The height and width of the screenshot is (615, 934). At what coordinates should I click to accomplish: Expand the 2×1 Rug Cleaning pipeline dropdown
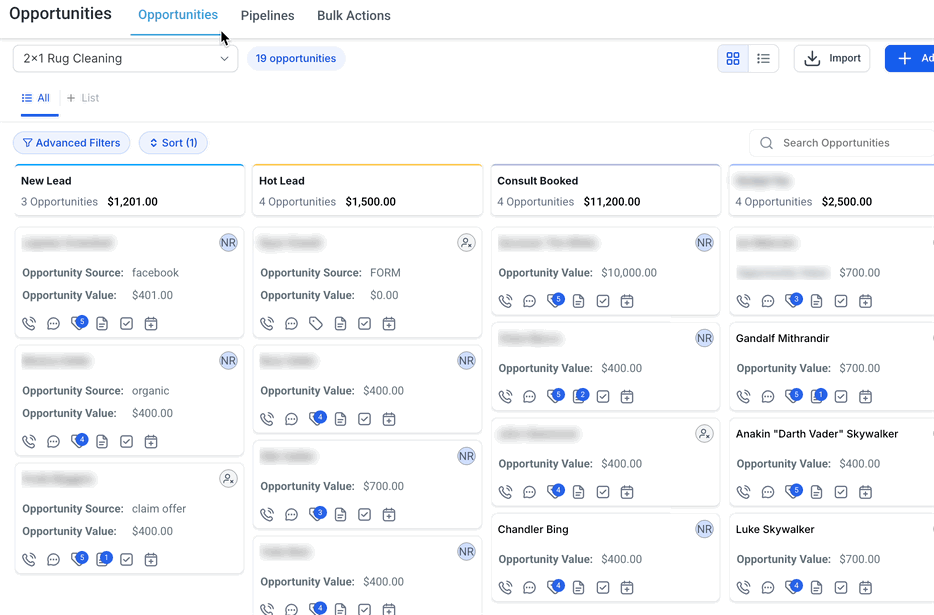[126, 59]
